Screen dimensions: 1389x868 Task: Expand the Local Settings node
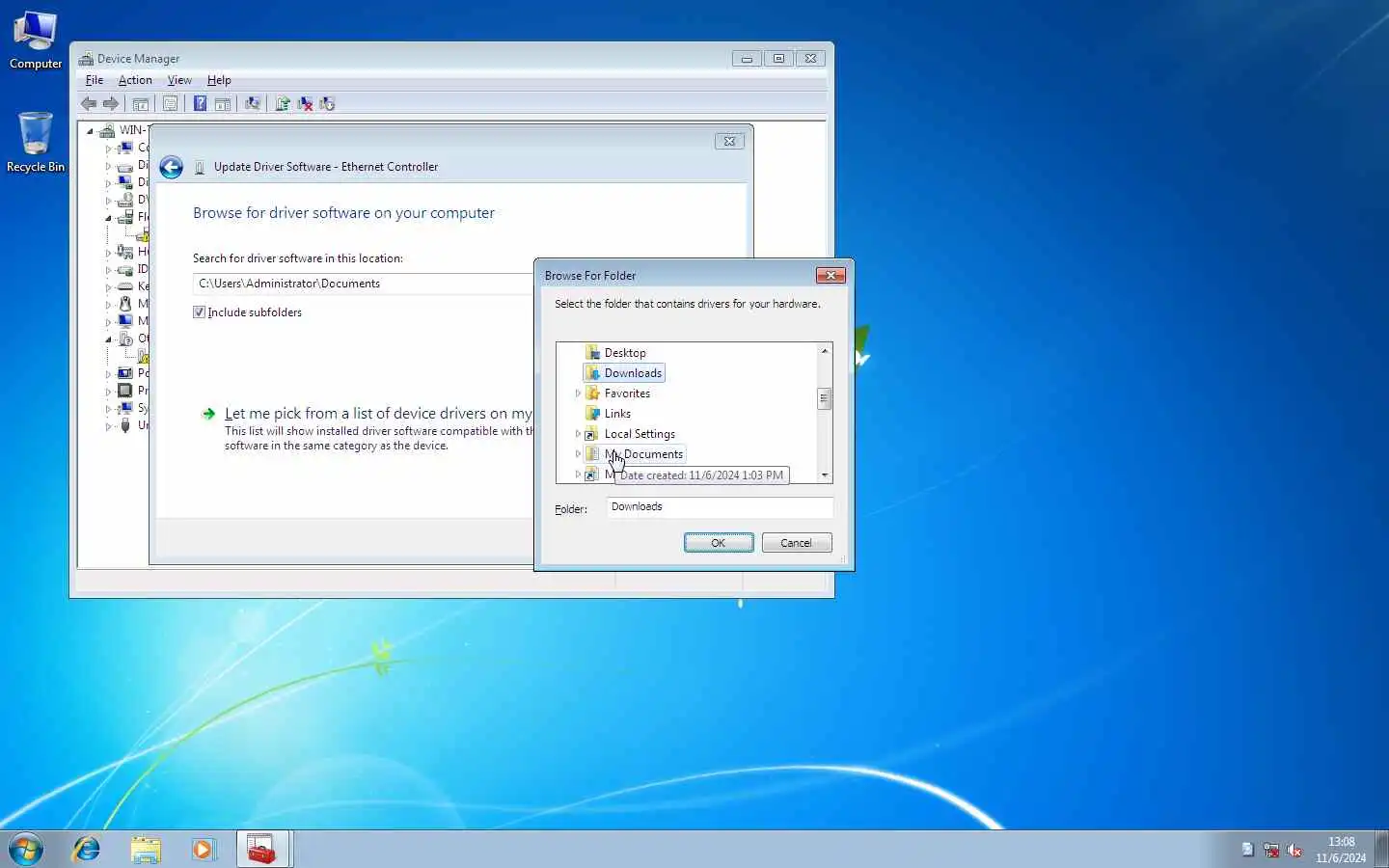pos(578,434)
